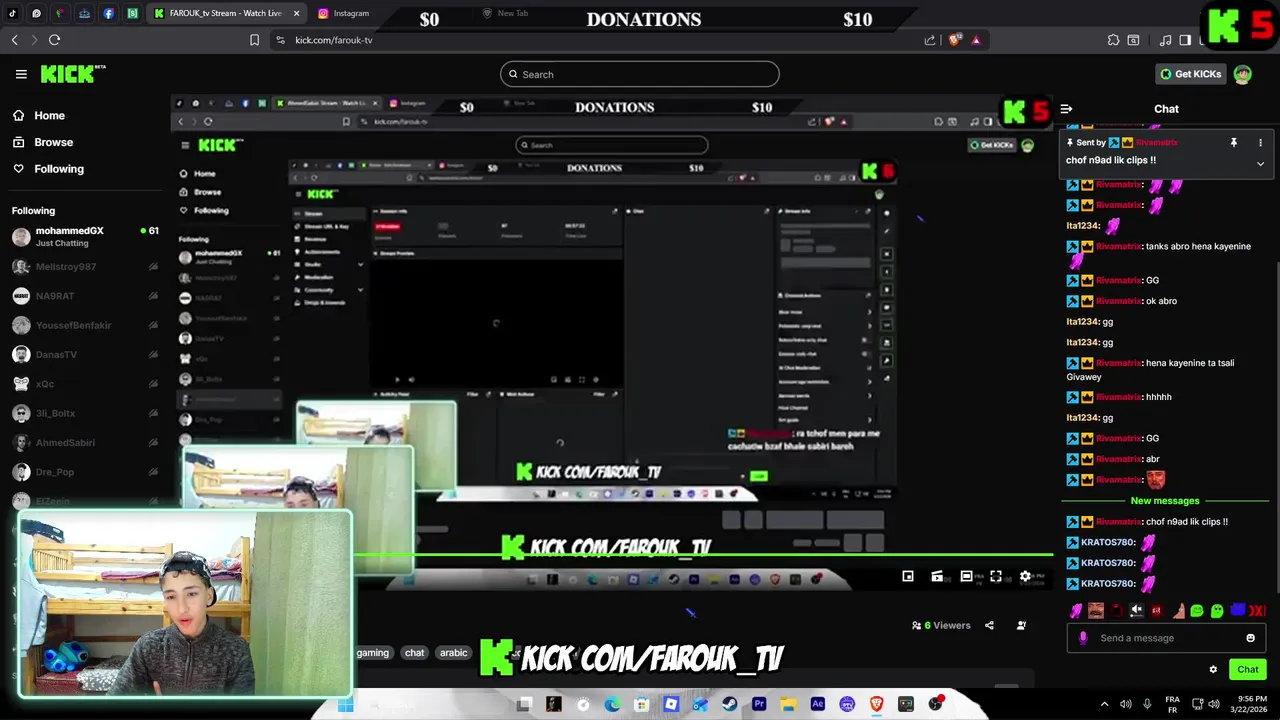The height and width of the screenshot is (720, 1280).
Task: Open the browser extensions puzzle icon
Action: point(1113,40)
